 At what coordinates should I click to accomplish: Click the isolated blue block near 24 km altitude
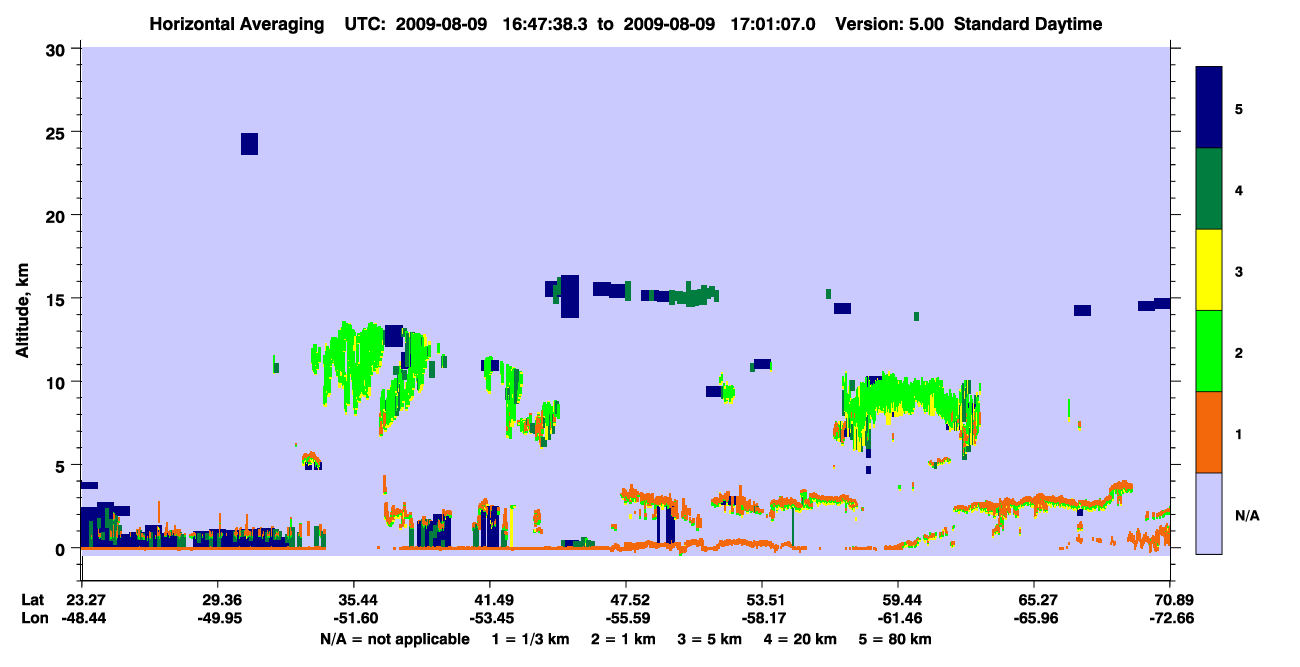tap(249, 144)
